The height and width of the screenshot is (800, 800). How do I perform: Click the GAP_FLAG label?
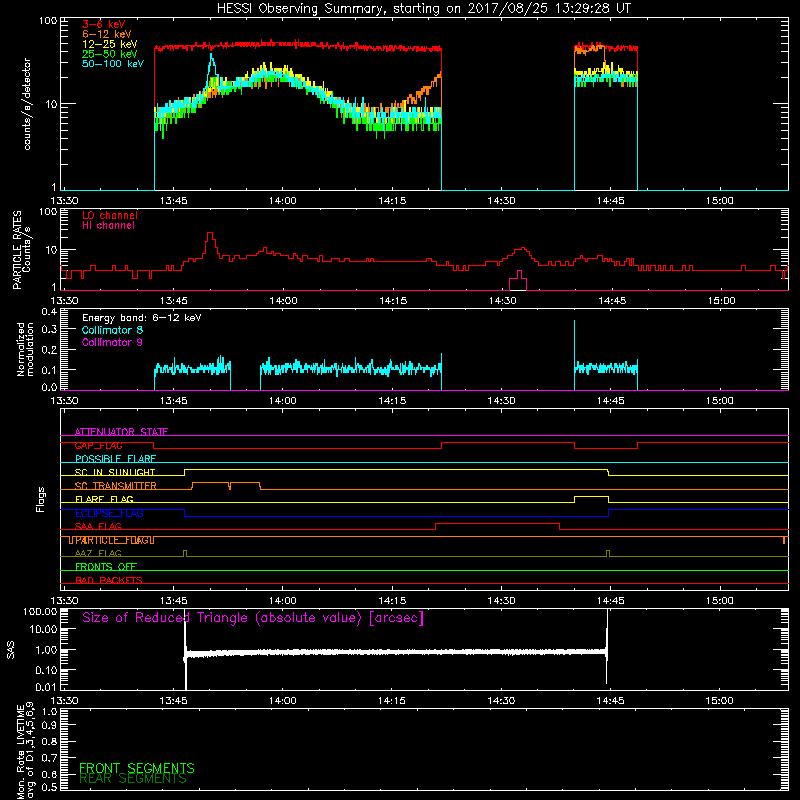tap(98, 445)
